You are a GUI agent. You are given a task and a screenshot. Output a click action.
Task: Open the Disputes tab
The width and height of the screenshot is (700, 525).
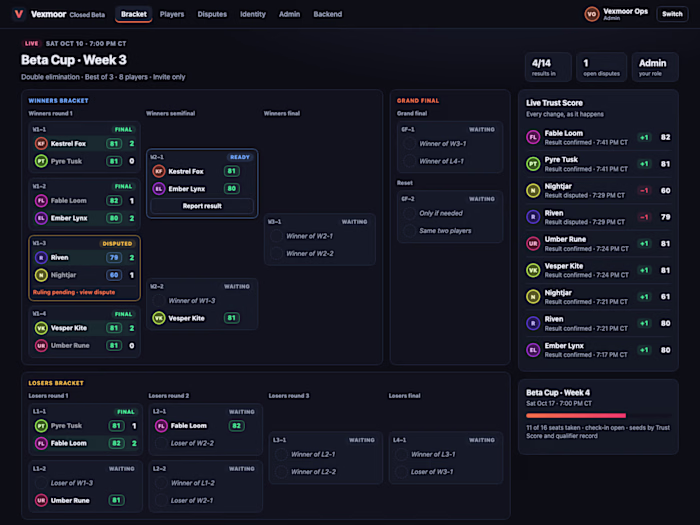click(x=212, y=14)
